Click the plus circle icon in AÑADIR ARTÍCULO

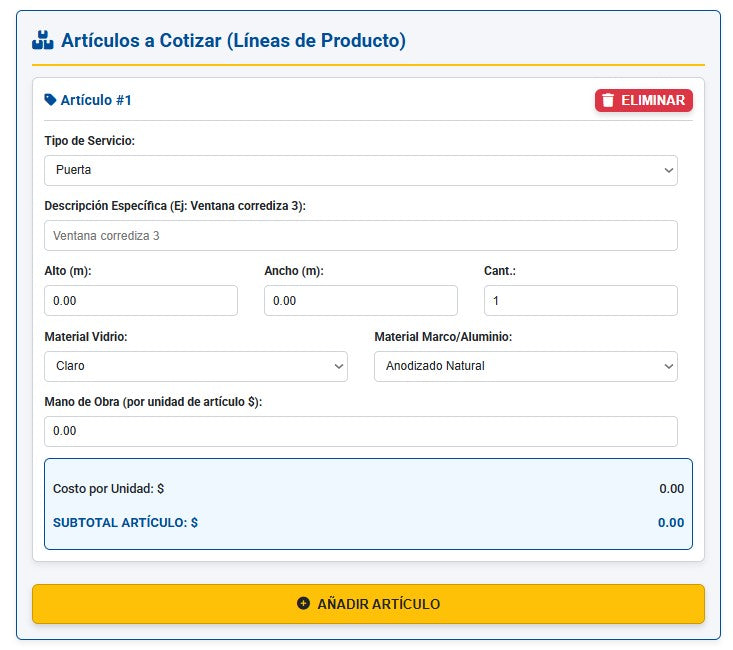(303, 603)
